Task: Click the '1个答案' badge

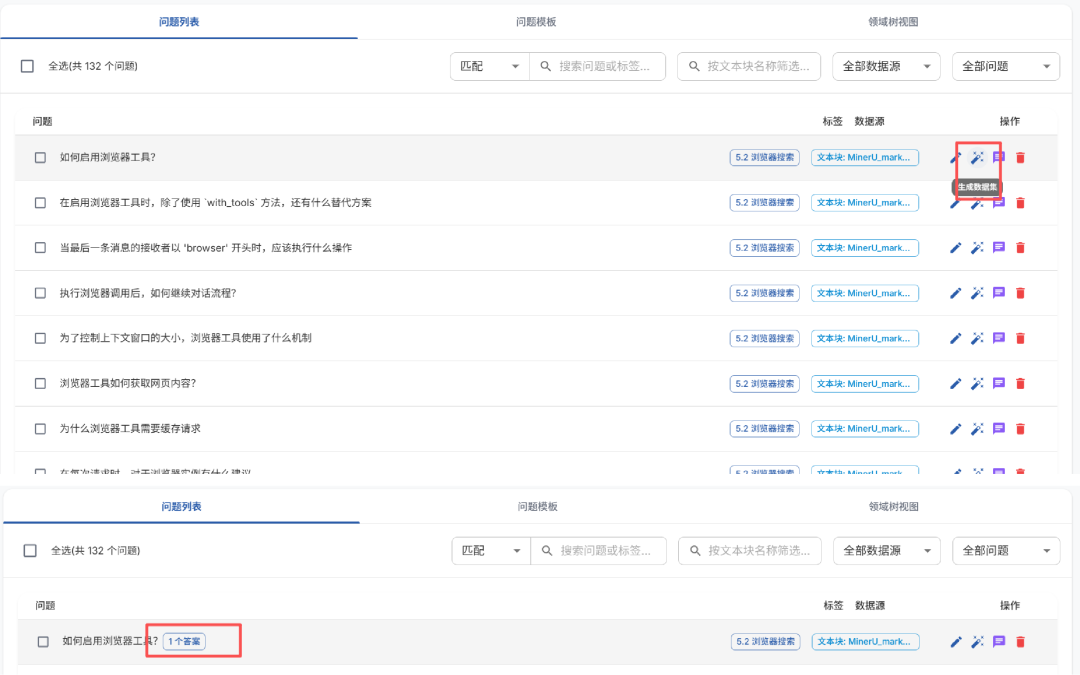Action: coord(184,641)
